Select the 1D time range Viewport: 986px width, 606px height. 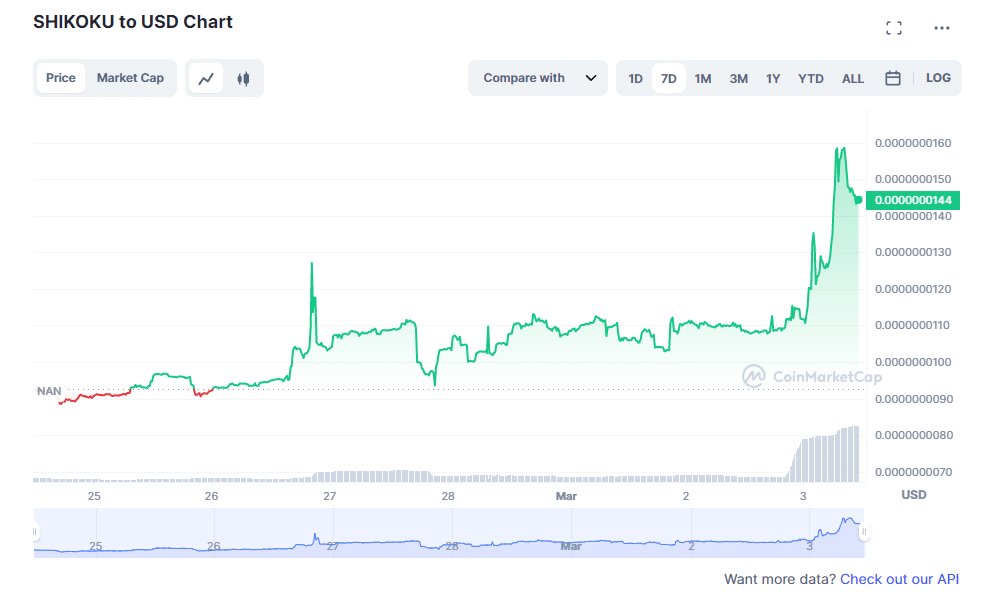point(635,78)
